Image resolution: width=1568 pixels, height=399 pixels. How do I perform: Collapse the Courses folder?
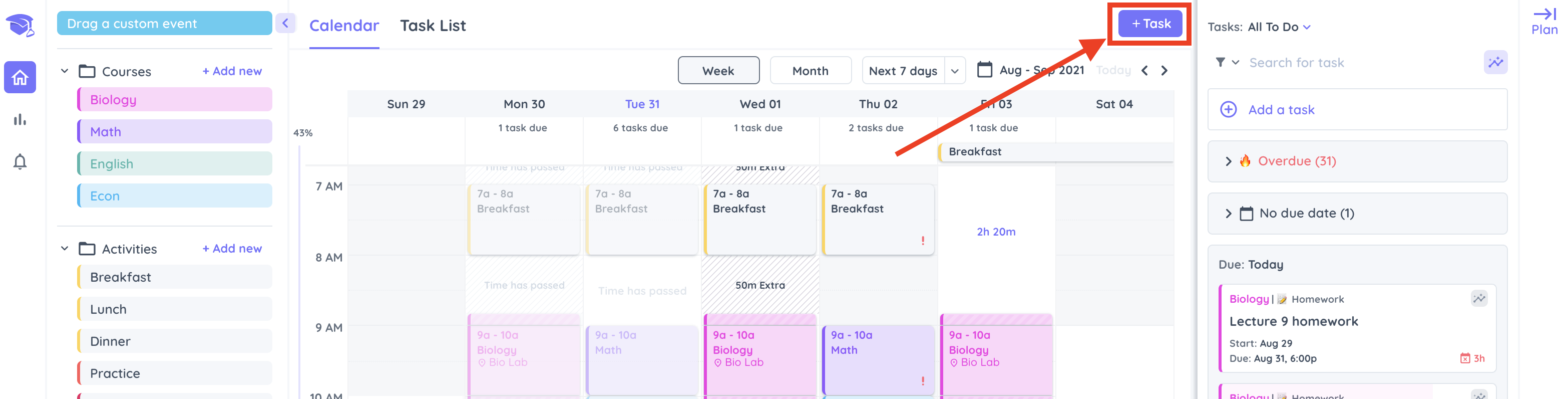click(x=65, y=71)
